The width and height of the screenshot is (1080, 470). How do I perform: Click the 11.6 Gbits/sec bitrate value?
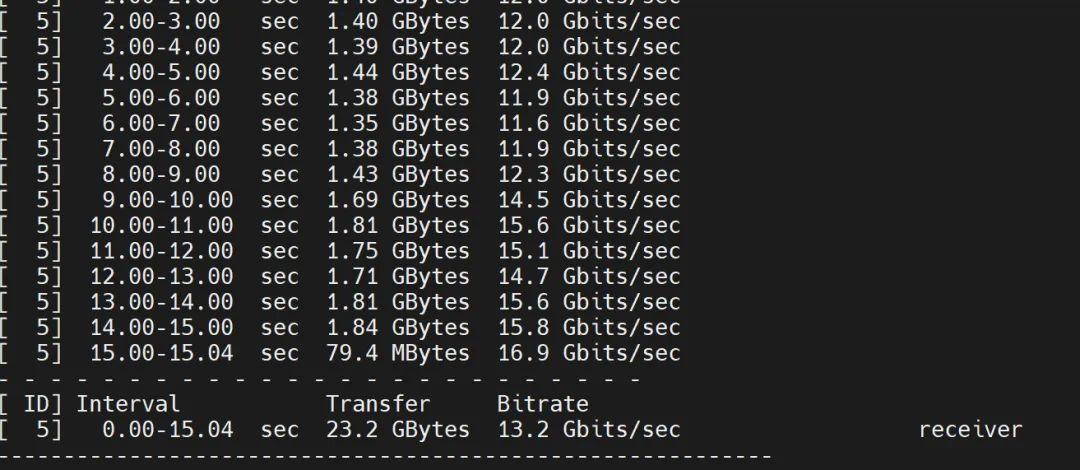tap(589, 124)
